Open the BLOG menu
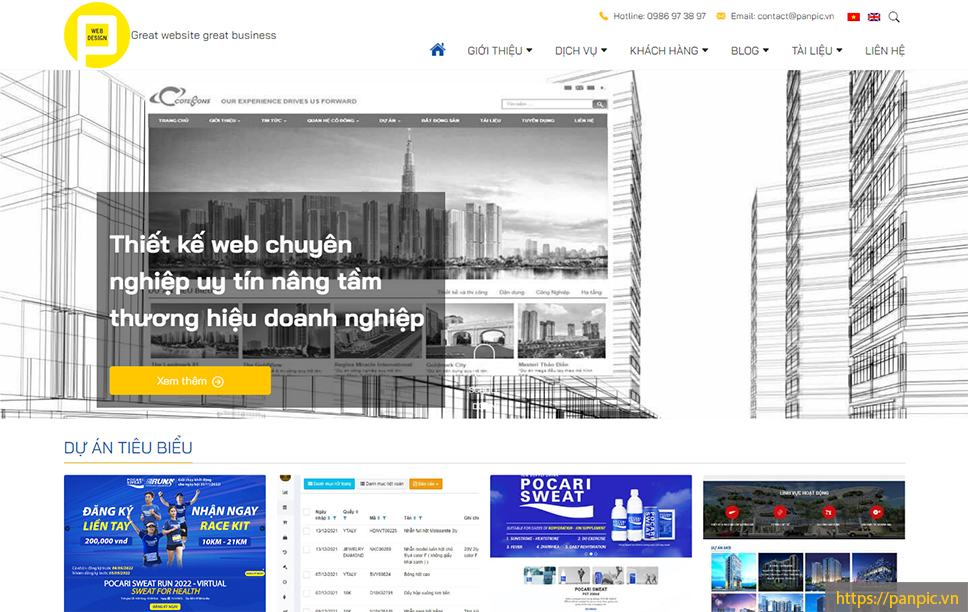The width and height of the screenshot is (968, 612). [x=749, y=51]
